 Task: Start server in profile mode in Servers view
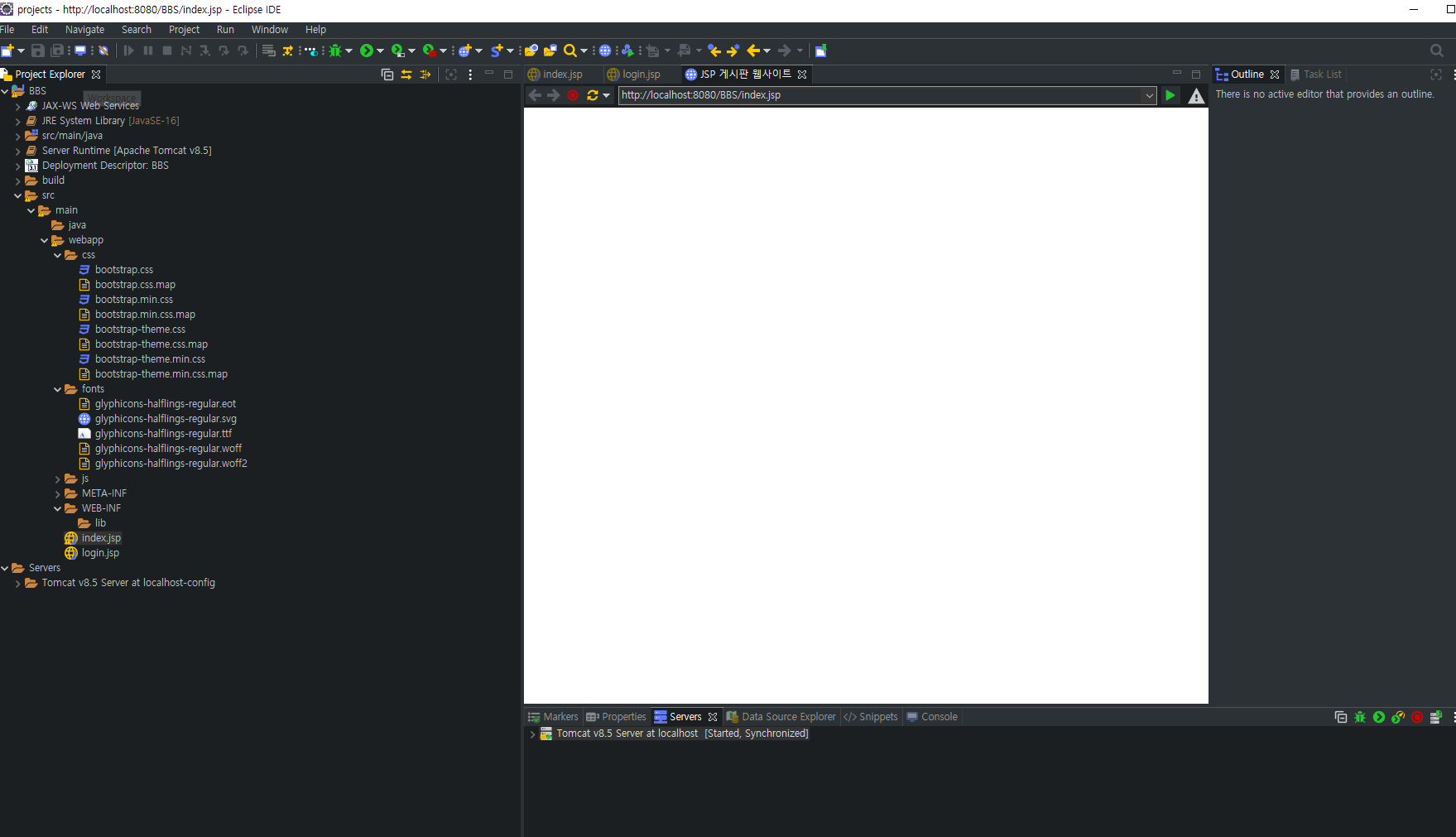pyautogui.click(x=1398, y=717)
